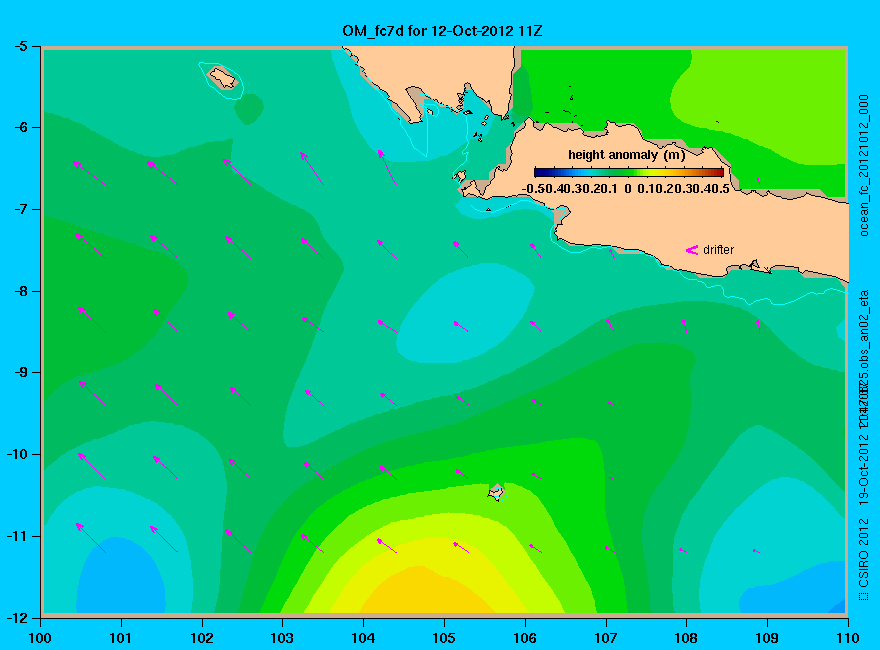Click the "drifter" legend label
The width and height of the screenshot is (880, 650).
(718, 250)
